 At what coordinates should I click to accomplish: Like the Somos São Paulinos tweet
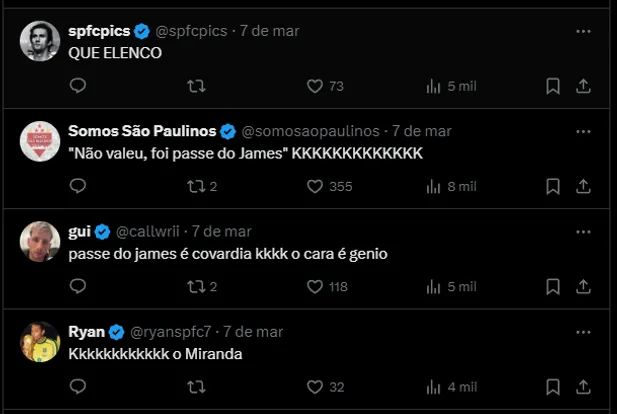click(315, 187)
